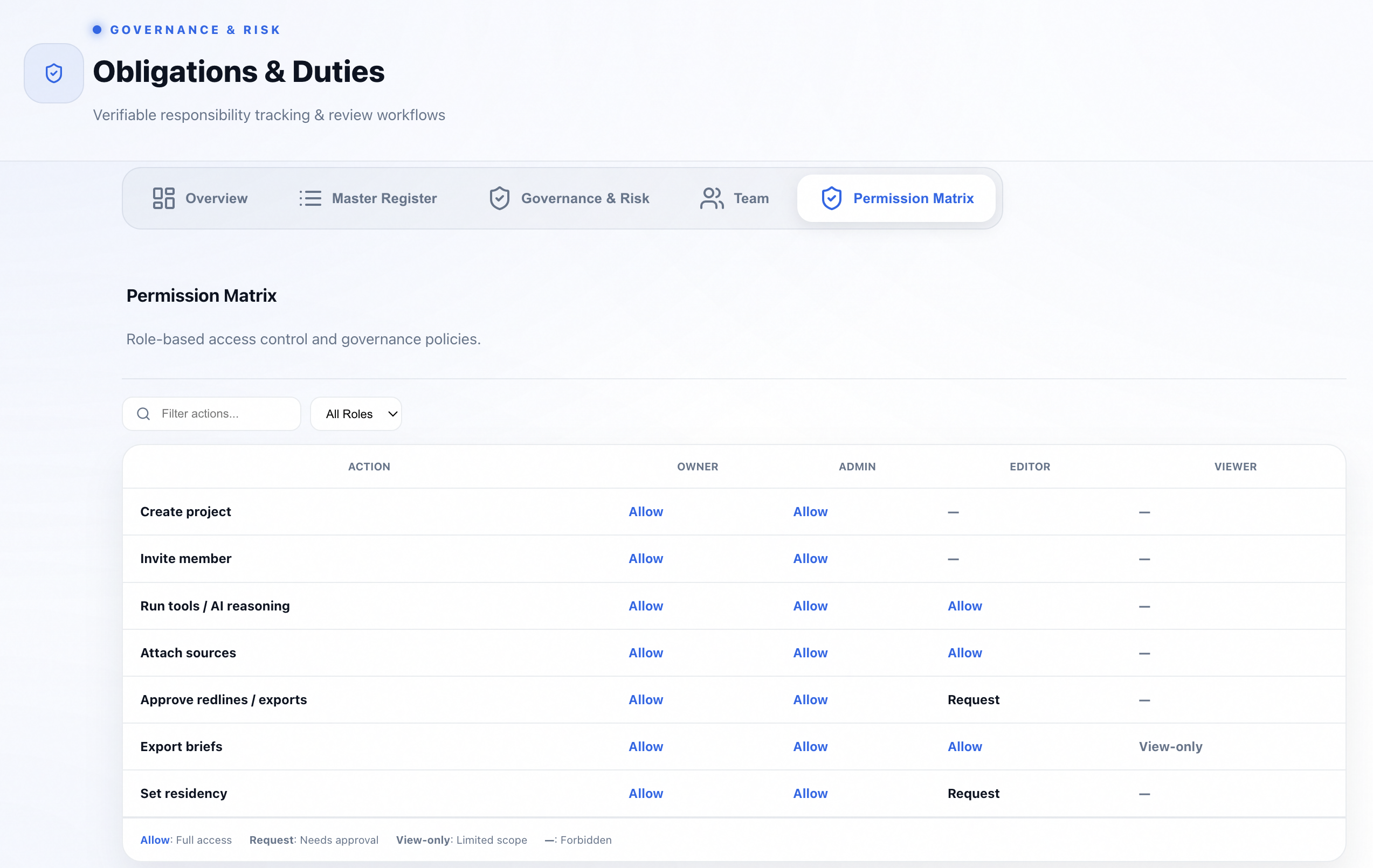Change the Request value for Set residency
Screen dimensions: 1373x868
[x=974, y=793]
